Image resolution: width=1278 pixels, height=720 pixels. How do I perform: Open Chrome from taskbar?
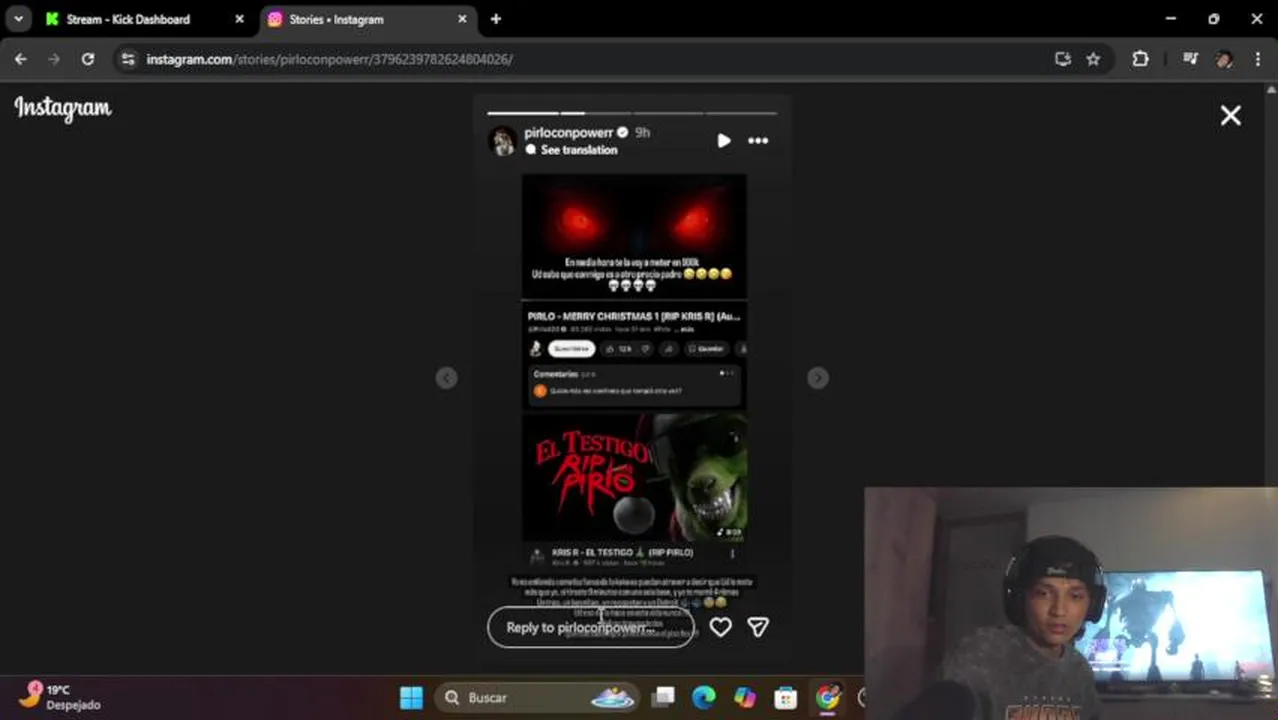point(827,698)
